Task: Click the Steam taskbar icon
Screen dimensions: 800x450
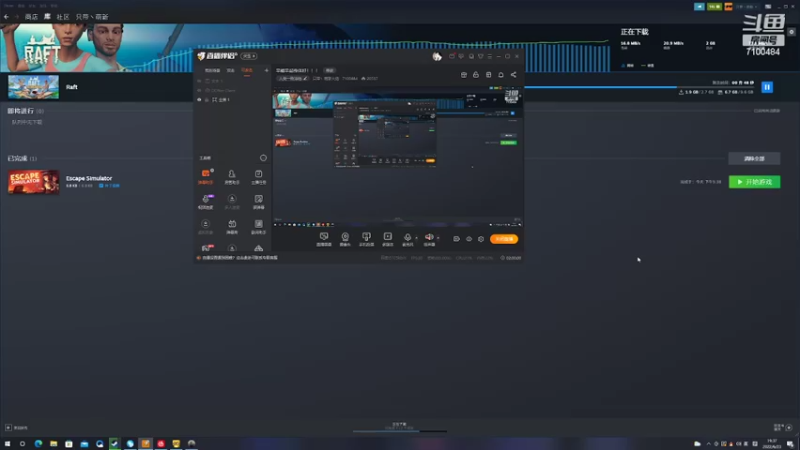Action: click(114, 444)
